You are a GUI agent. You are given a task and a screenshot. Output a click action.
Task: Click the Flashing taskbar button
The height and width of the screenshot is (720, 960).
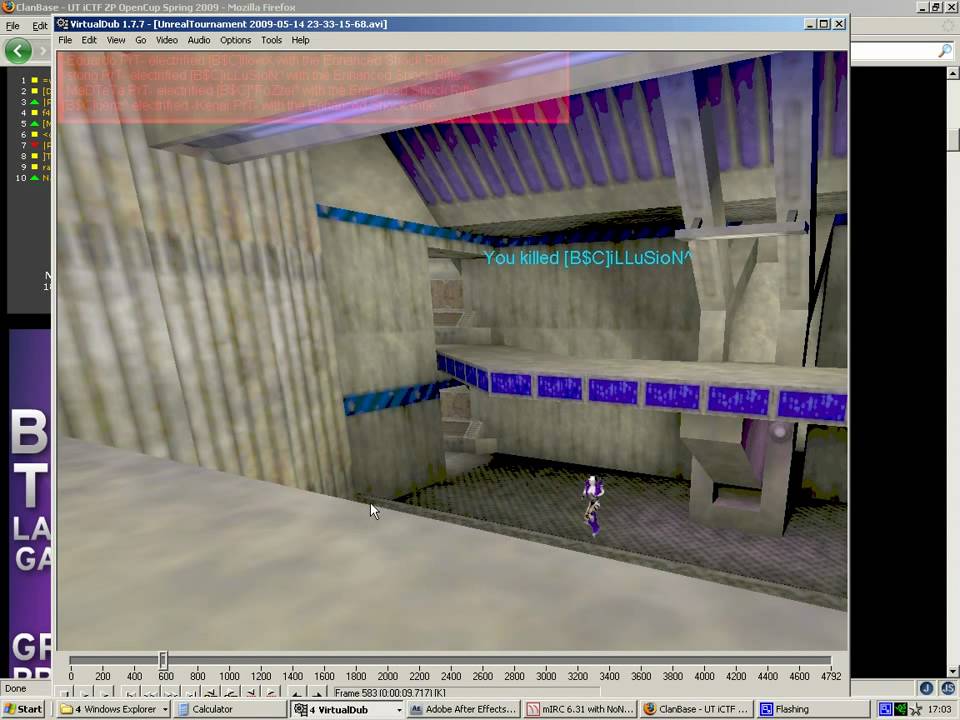[x=813, y=709]
